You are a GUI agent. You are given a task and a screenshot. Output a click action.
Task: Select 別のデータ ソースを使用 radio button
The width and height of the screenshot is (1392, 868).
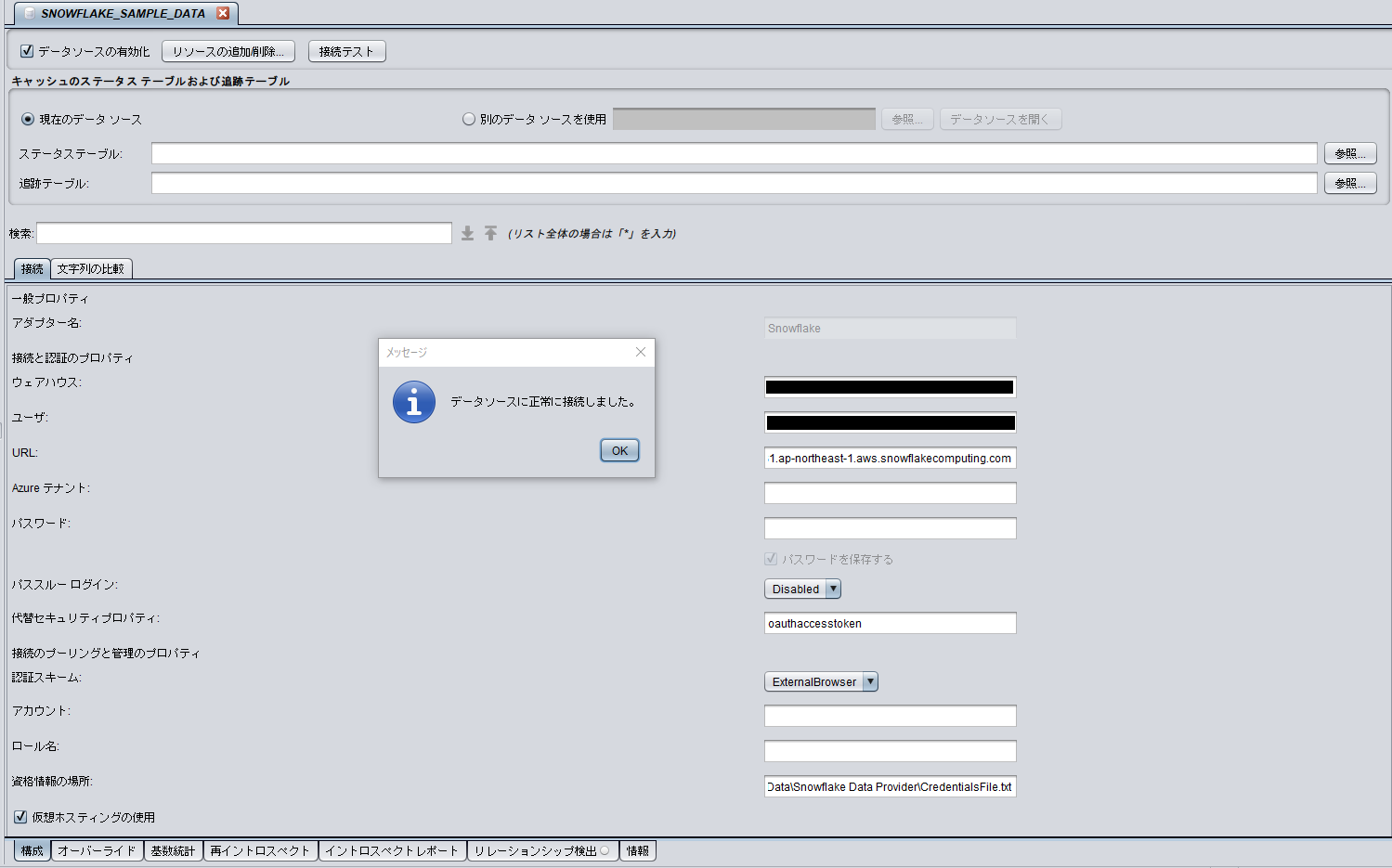click(469, 119)
